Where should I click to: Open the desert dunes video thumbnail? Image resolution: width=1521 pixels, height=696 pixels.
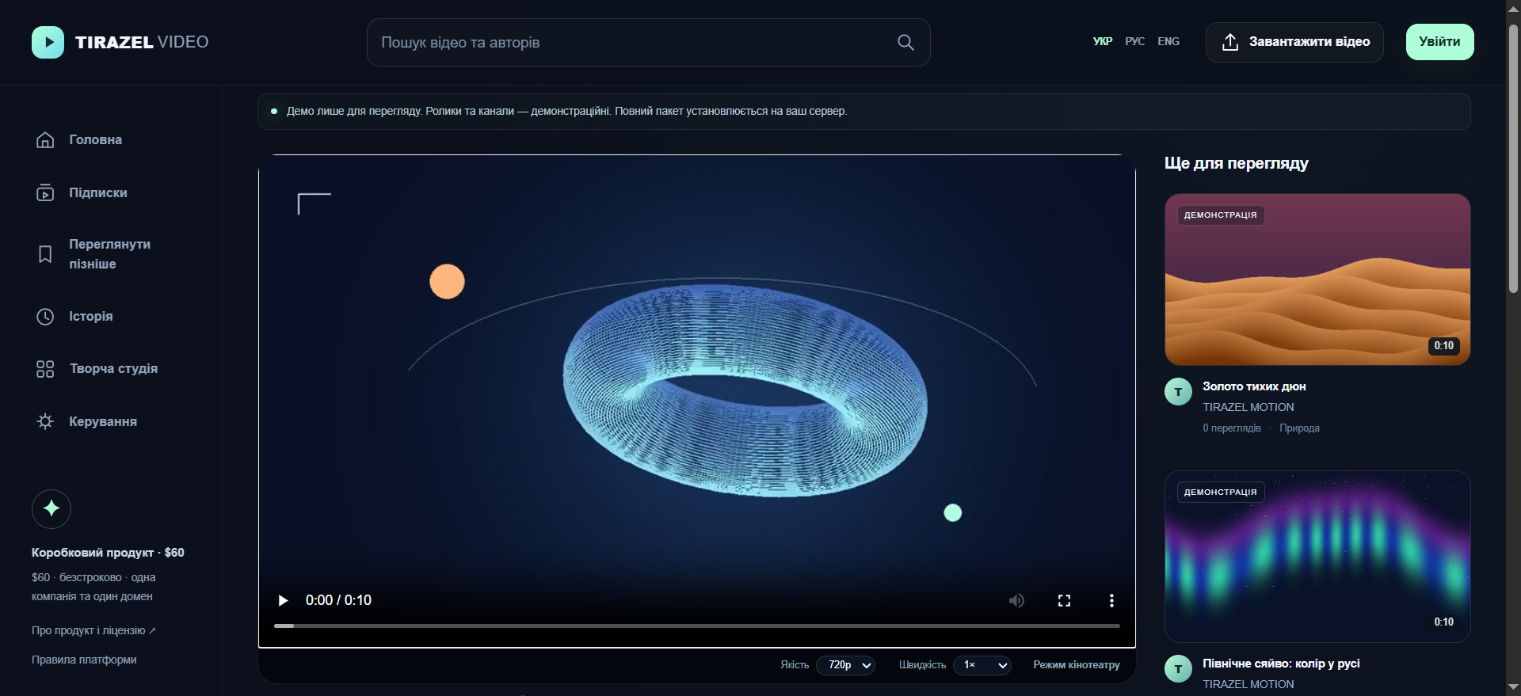pos(1317,279)
